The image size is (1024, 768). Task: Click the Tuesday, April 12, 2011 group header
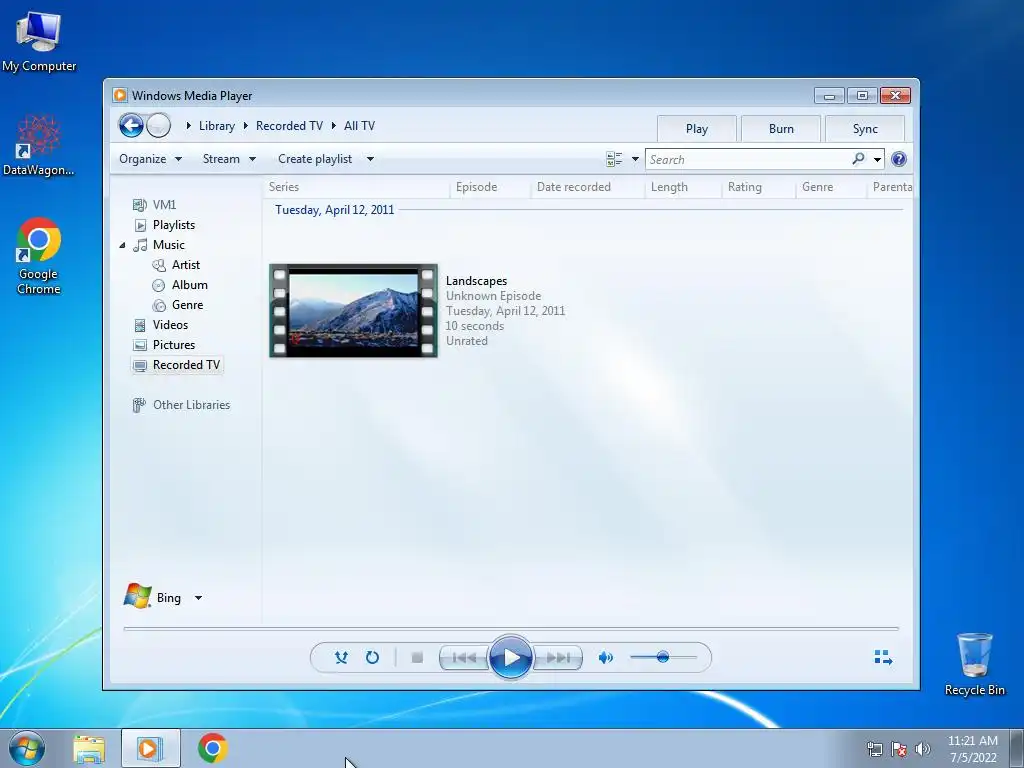tap(334, 210)
